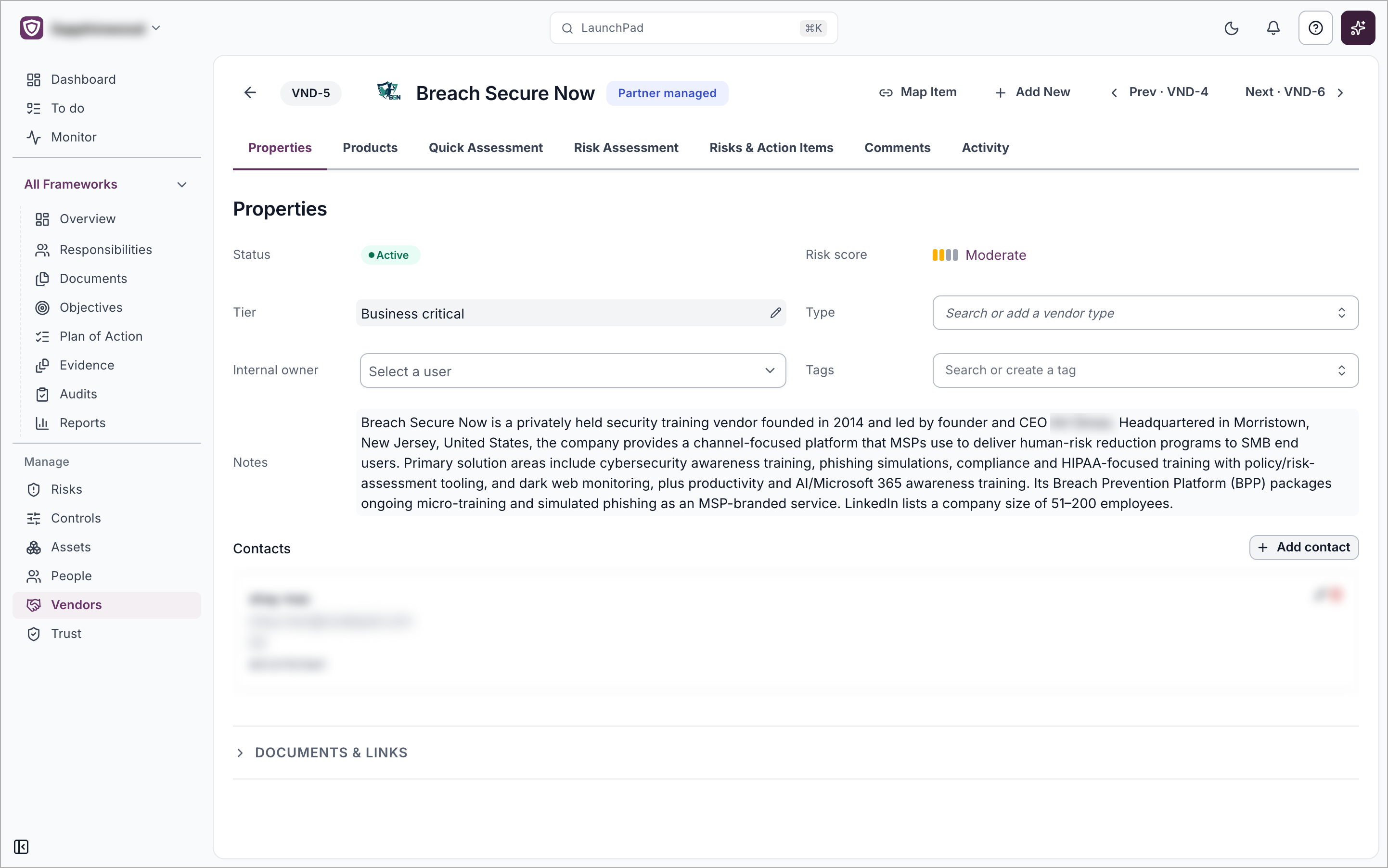Edit Tier with pencil icon
This screenshot has width=1388, height=868.
[775, 313]
